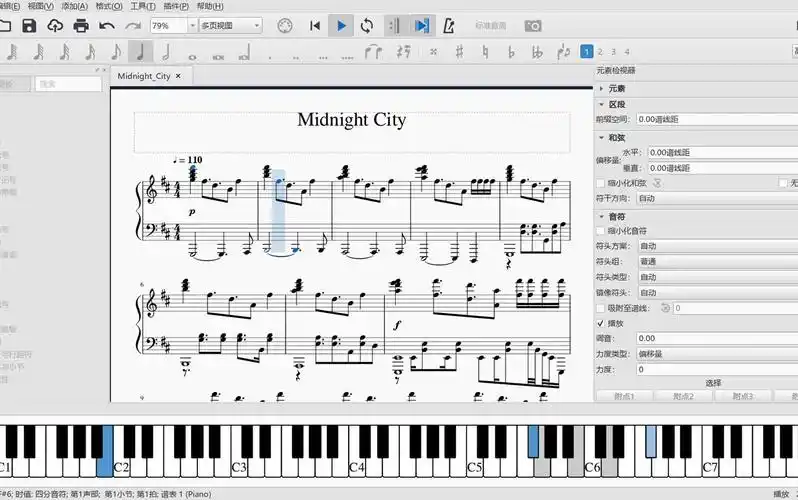Screen dimensions: 798x500
Task: Open the 帮助(H) menu
Action: click(210, 6)
